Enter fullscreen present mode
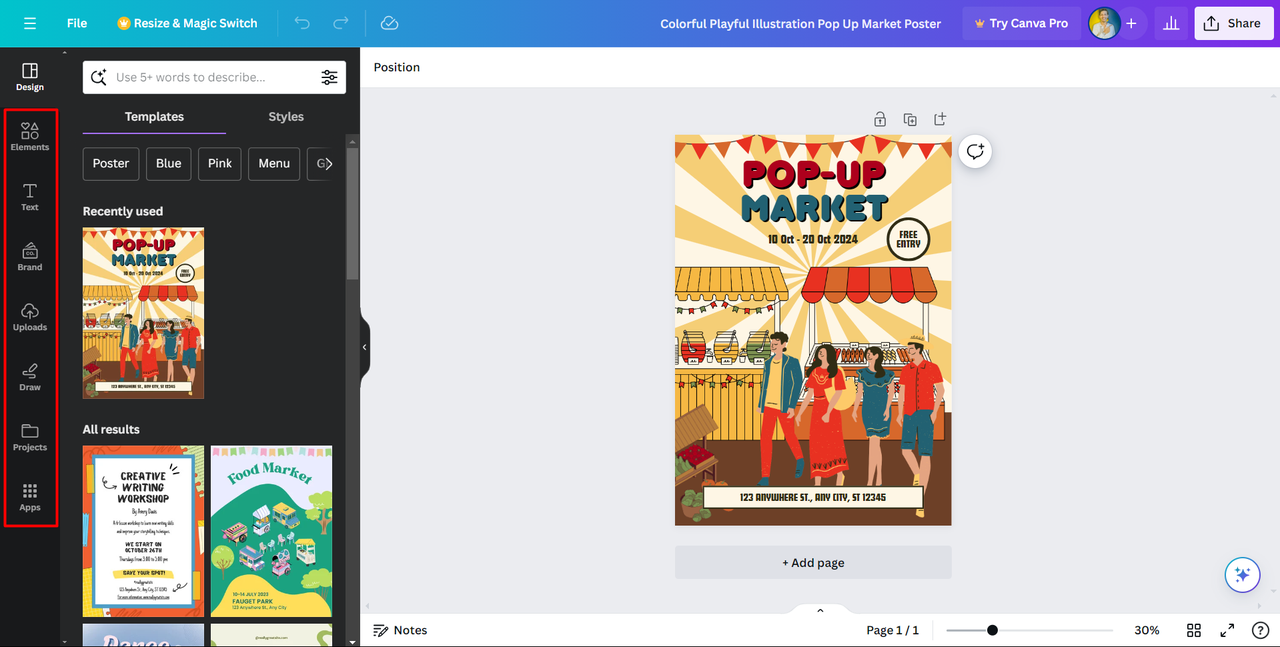The image size is (1280, 647). tap(1227, 630)
